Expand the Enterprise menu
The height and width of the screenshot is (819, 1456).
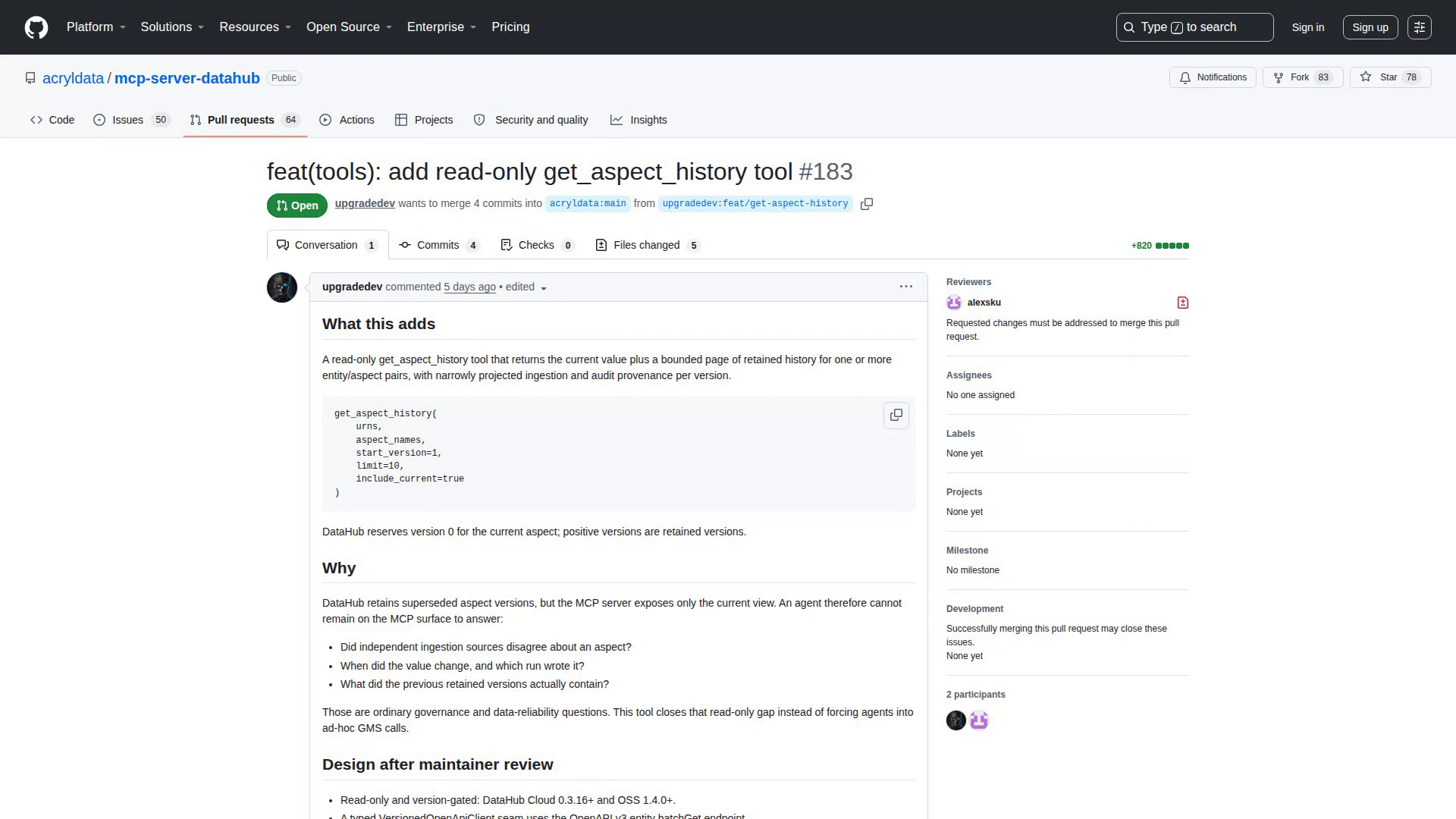[442, 27]
